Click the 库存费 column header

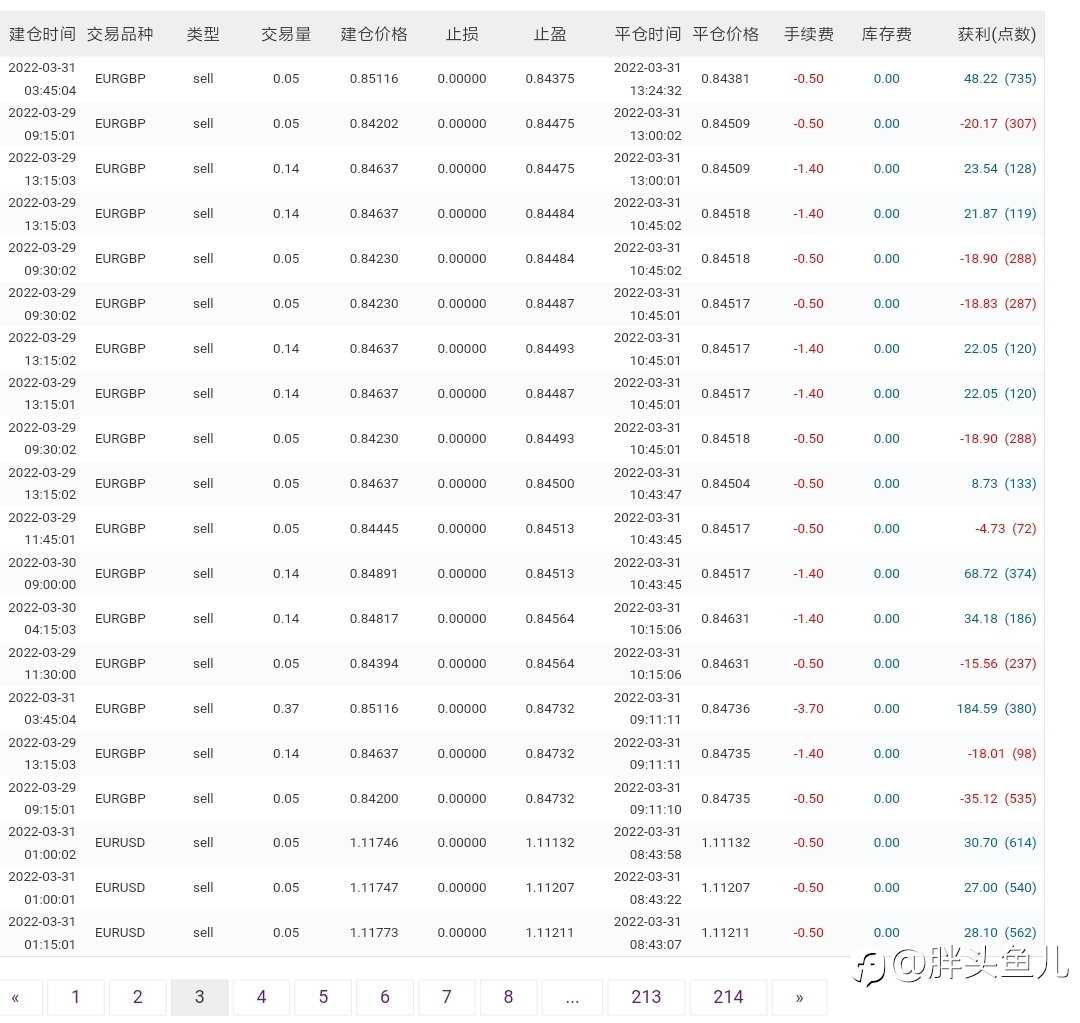886,34
